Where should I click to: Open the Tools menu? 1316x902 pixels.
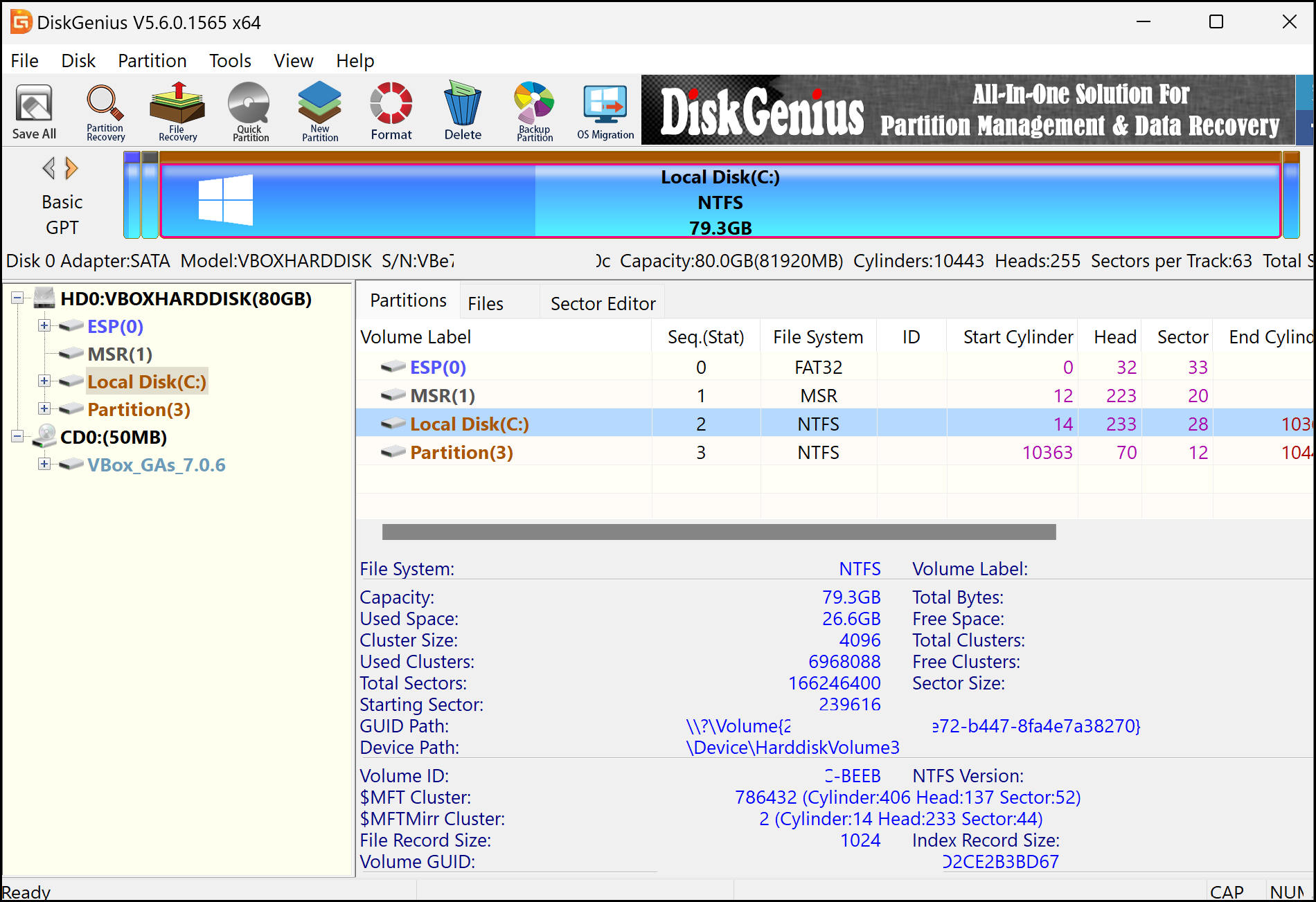point(231,61)
